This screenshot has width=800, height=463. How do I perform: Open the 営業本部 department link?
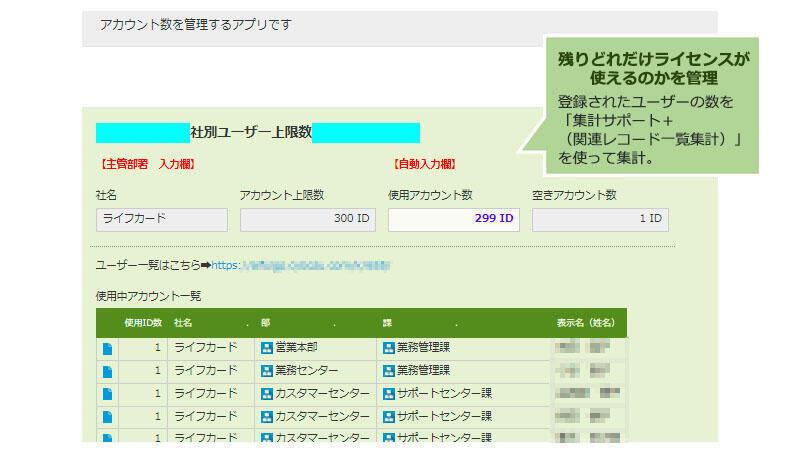tap(296, 348)
